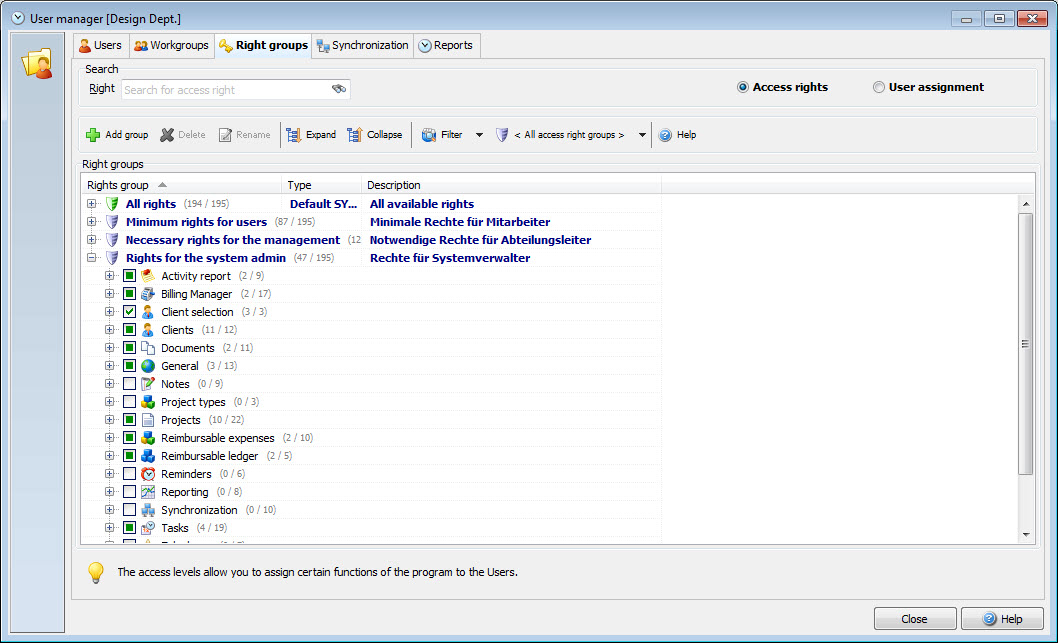Enable the Notes rights checkbox
The width and height of the screenshot is (1058, 643).
click(x=129, y=384)
